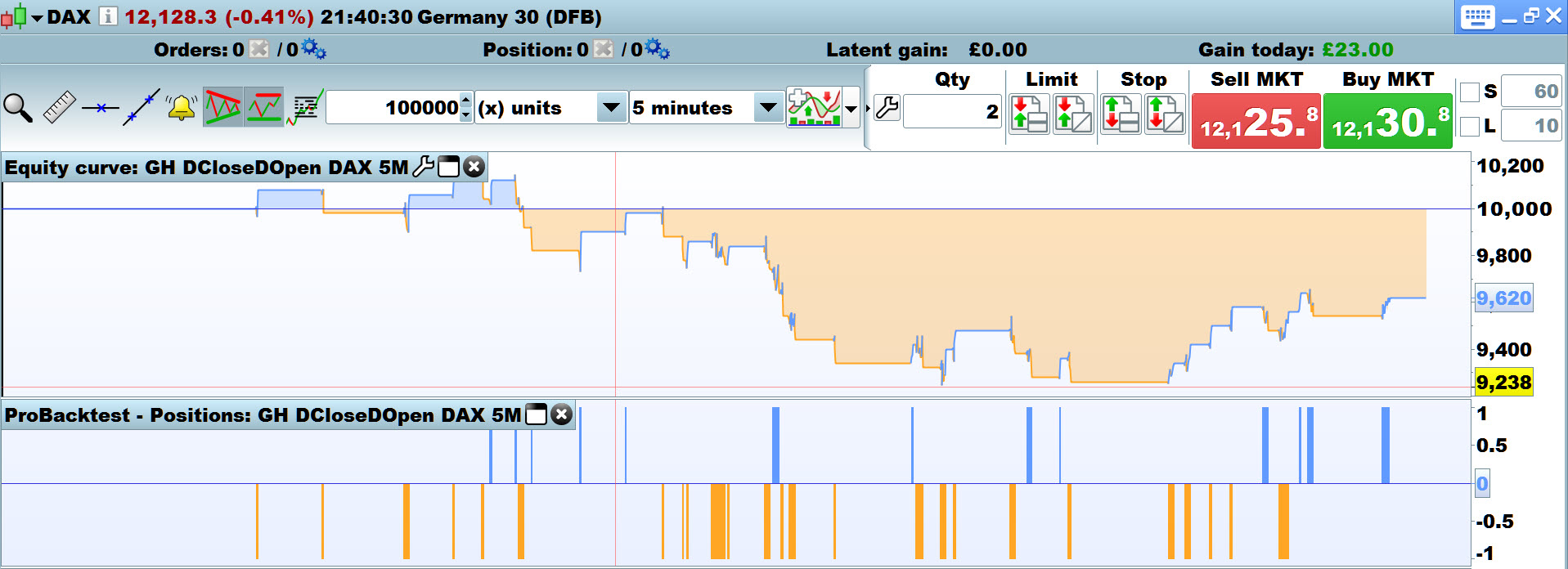The image size is (1568, 569).
Task: Select the magnifying glass zoom tool
Action: (x=18, y=108)
